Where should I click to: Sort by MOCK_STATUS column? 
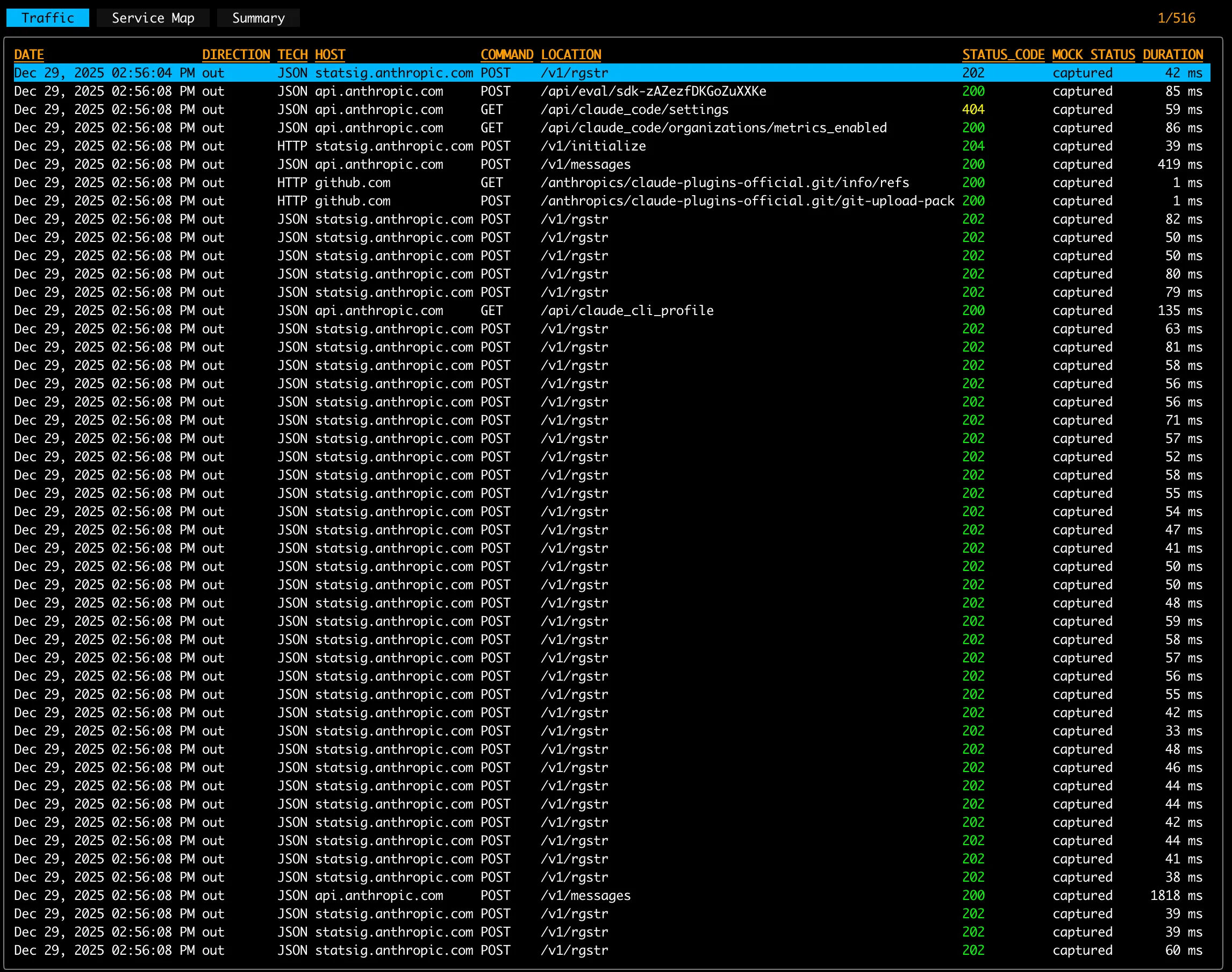pos(1093,54)
